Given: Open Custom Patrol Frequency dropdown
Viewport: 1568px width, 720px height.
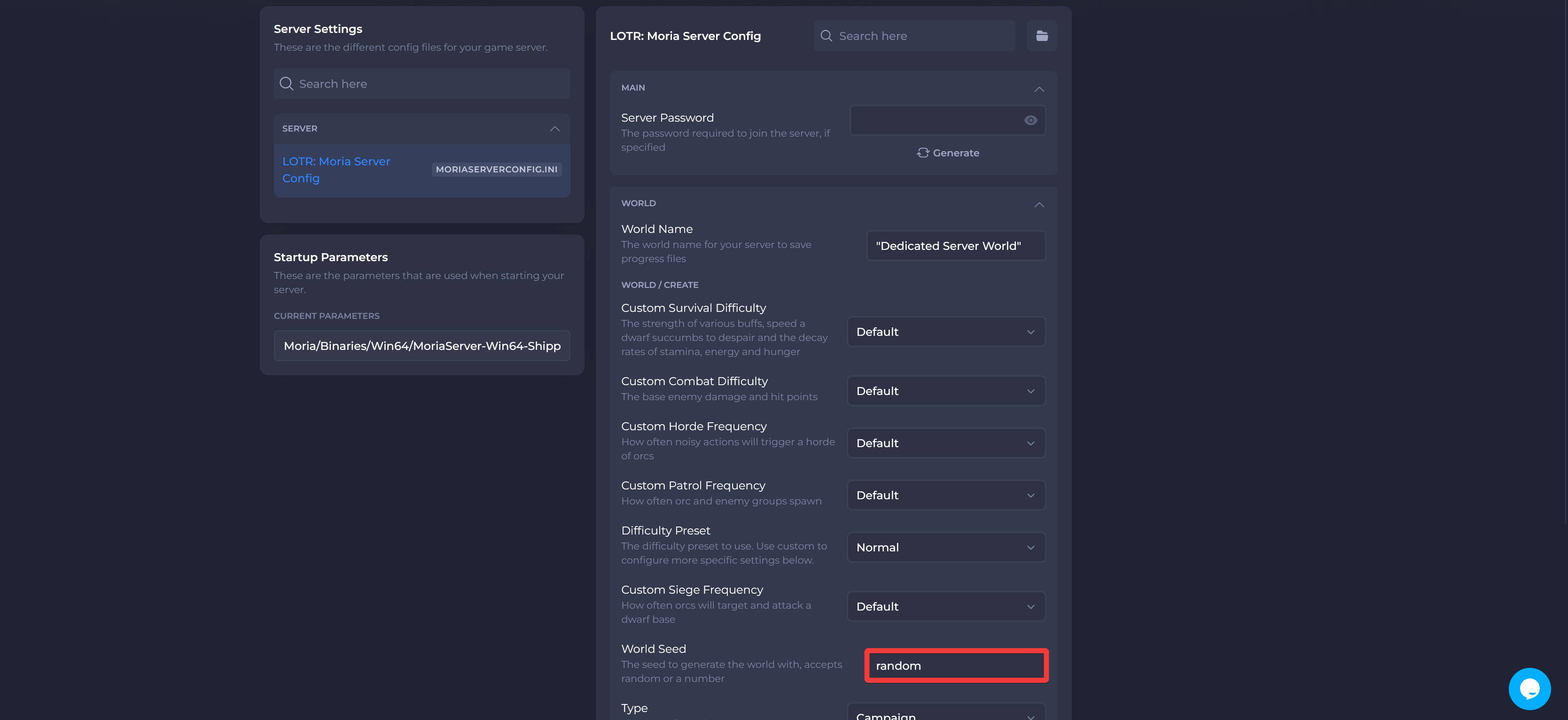Looking at the screenshot, I should point(946,495).
